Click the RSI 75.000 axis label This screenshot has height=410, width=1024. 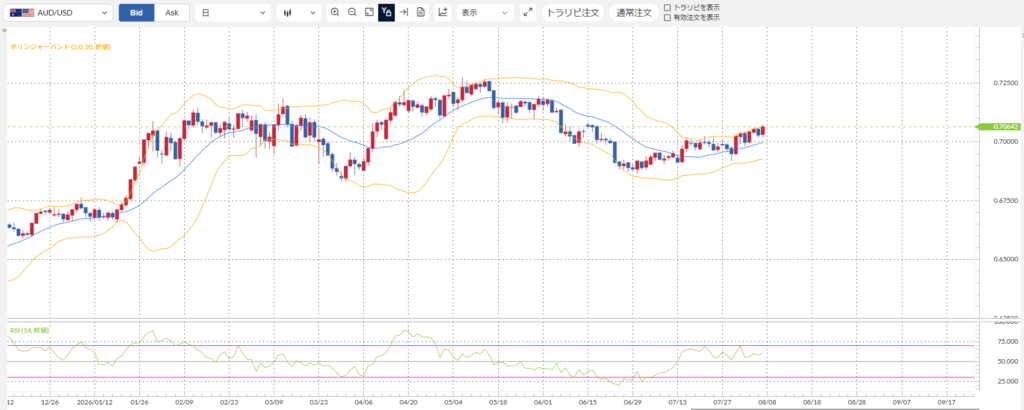click(x=1006, y=341)
